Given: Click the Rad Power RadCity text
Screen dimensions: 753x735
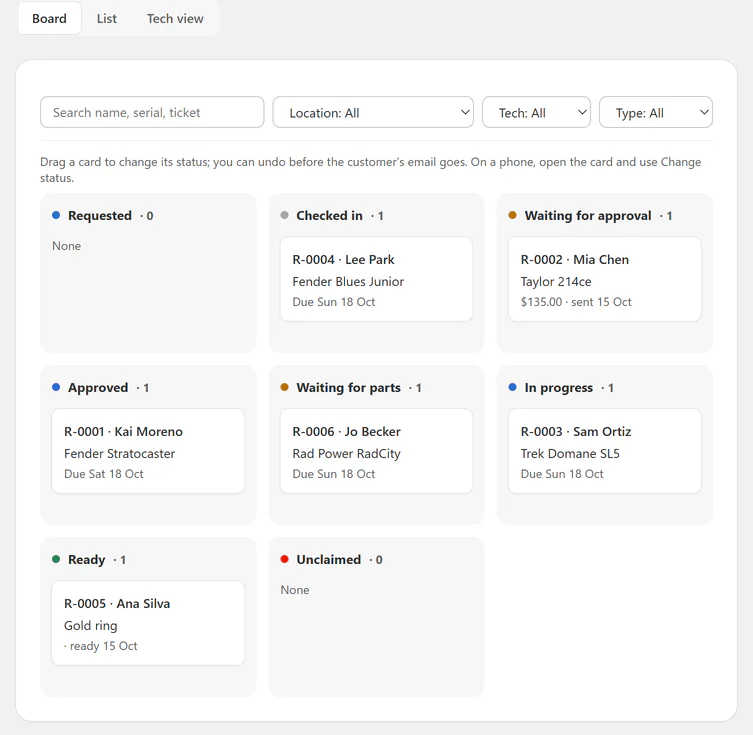Looking at the screenshot, I should (346, 454).
